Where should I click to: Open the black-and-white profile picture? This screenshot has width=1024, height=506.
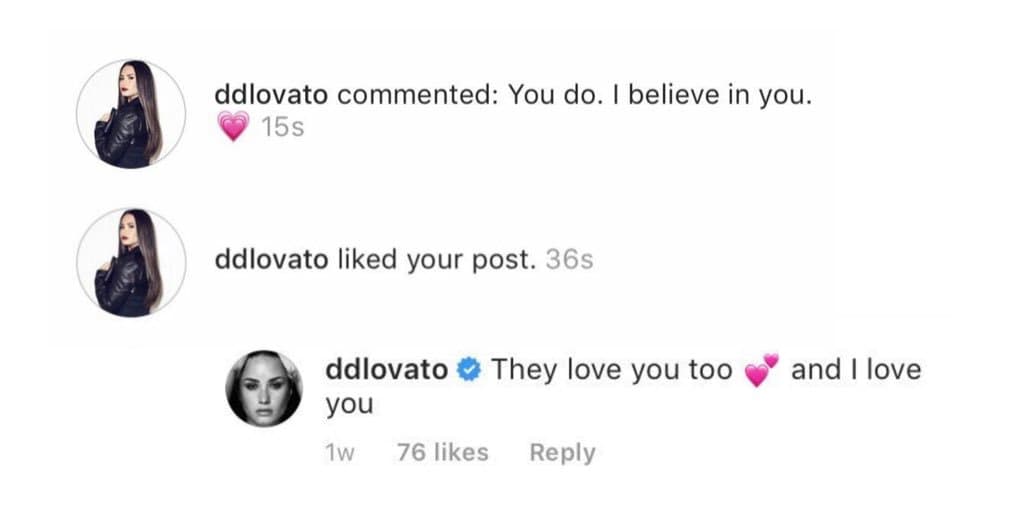tap(264, 388)
